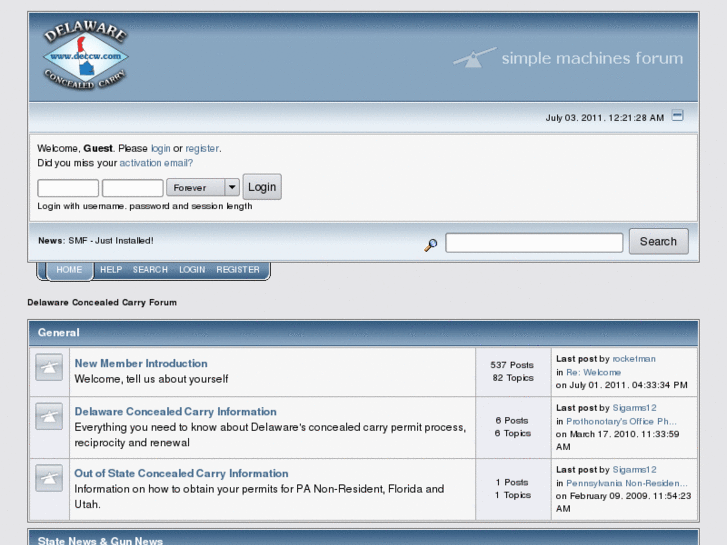The image size is (727, 545).
Task: View Sigarms12 profile in the Out of State Concealed Carry row
Action: 634,469
